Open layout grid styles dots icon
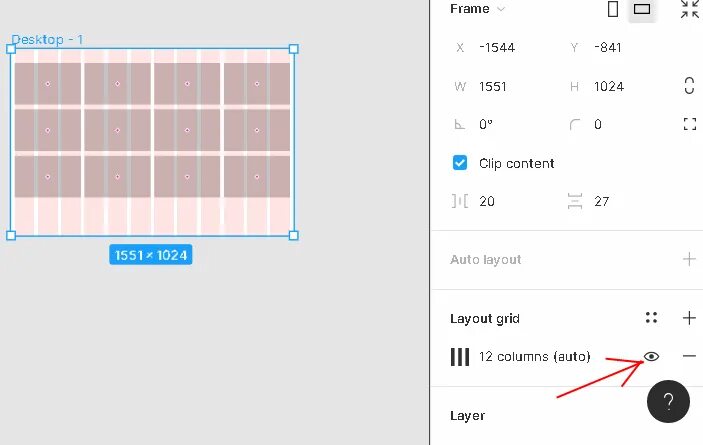The height and width of the screenshot is (445, 703). coord(651,318)
